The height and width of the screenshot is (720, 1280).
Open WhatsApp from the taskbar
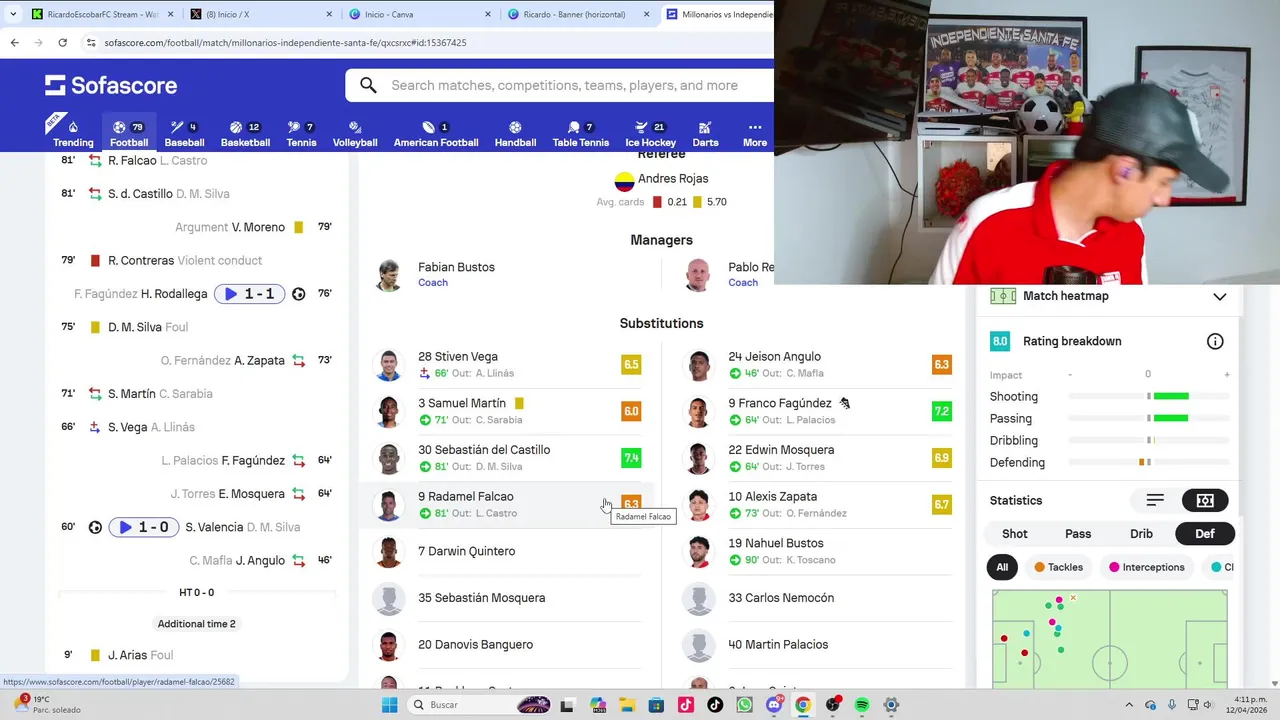(x=744, y=705)
